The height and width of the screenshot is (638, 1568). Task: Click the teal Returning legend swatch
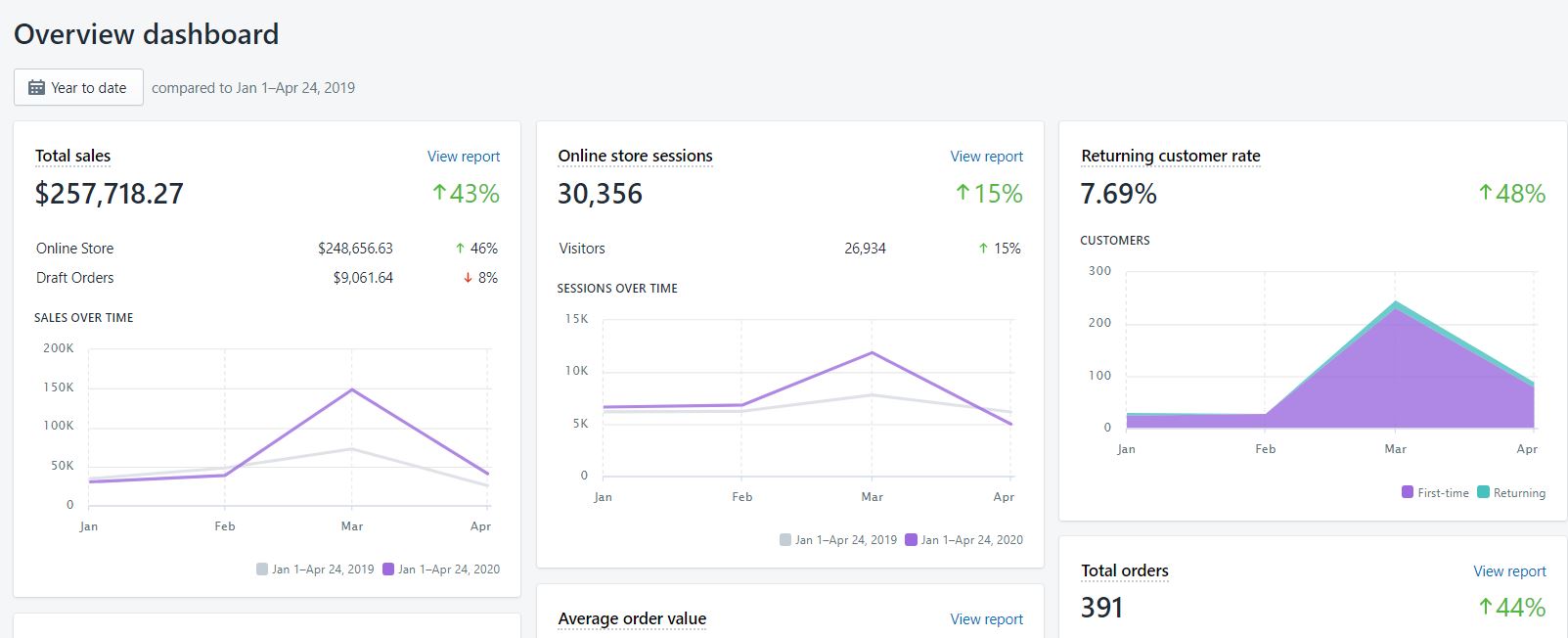pos(1483,492)
